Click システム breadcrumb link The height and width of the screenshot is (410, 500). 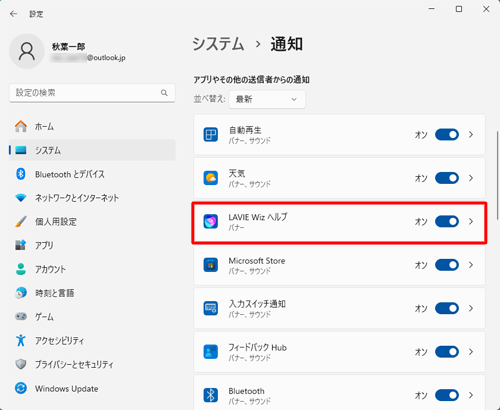point(218,44)
